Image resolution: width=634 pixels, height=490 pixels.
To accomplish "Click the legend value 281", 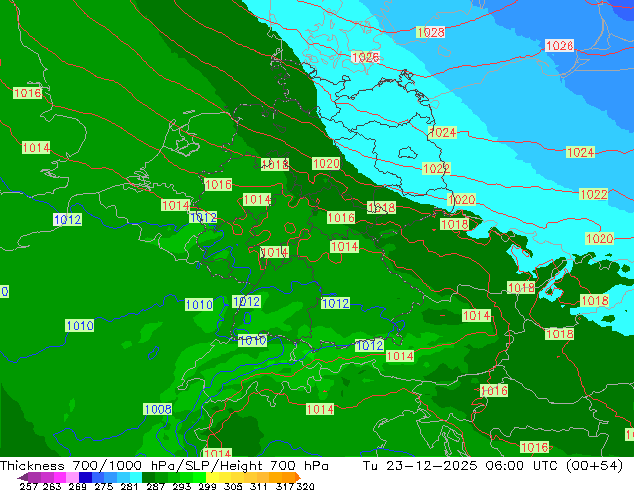I will click(129, 486).
